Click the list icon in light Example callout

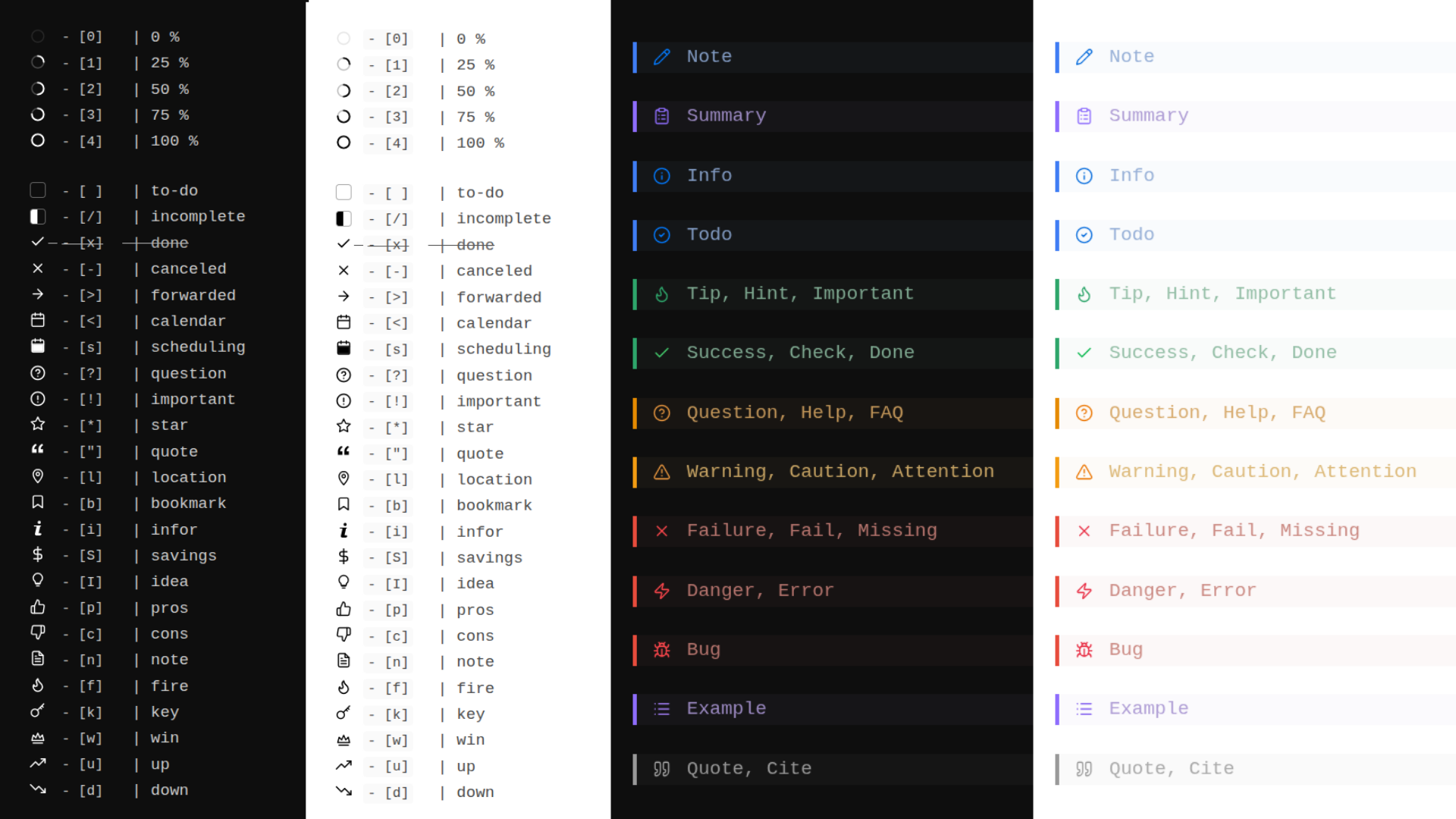click(1084, 709)
